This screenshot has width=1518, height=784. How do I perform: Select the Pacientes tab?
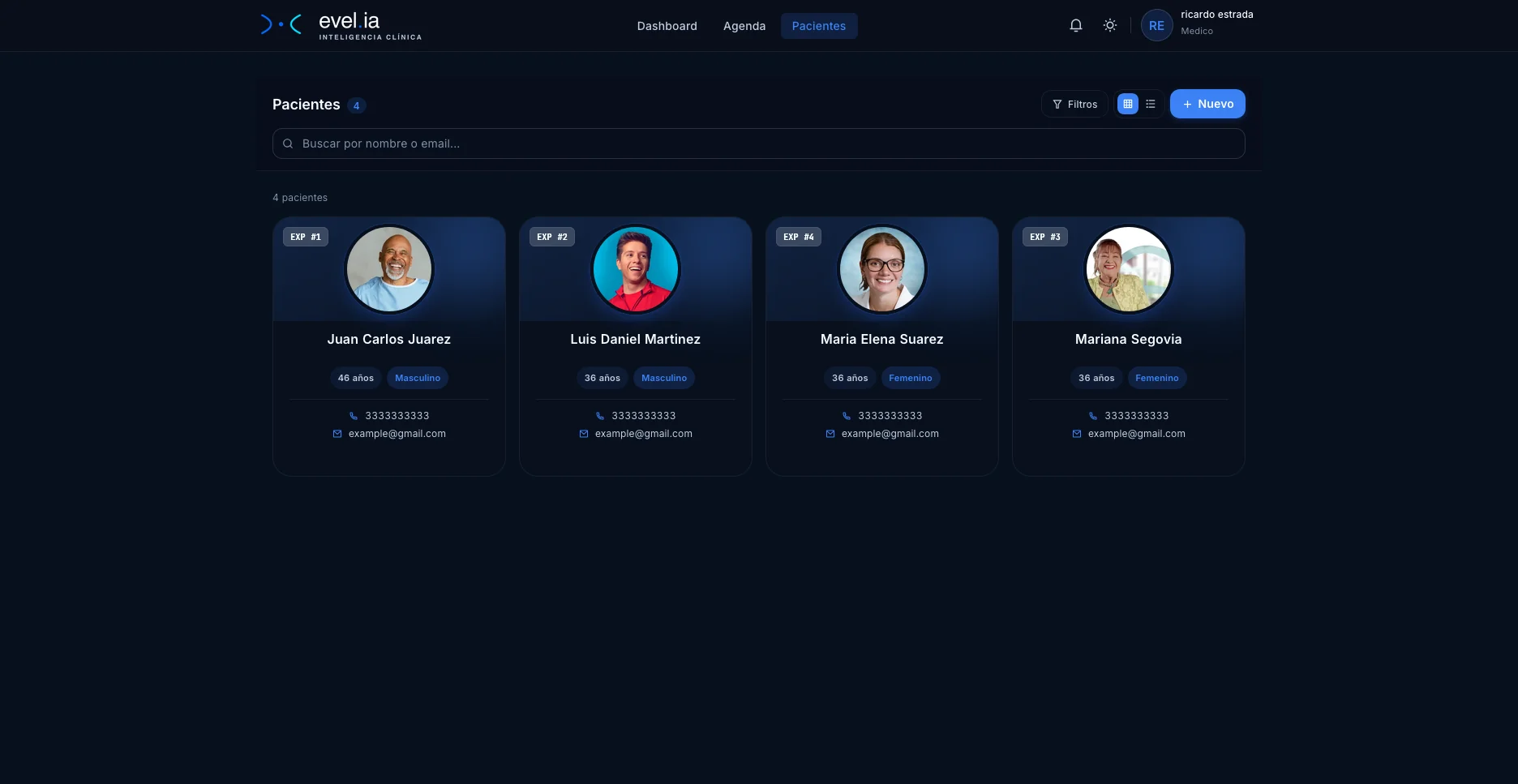(819, 26)
